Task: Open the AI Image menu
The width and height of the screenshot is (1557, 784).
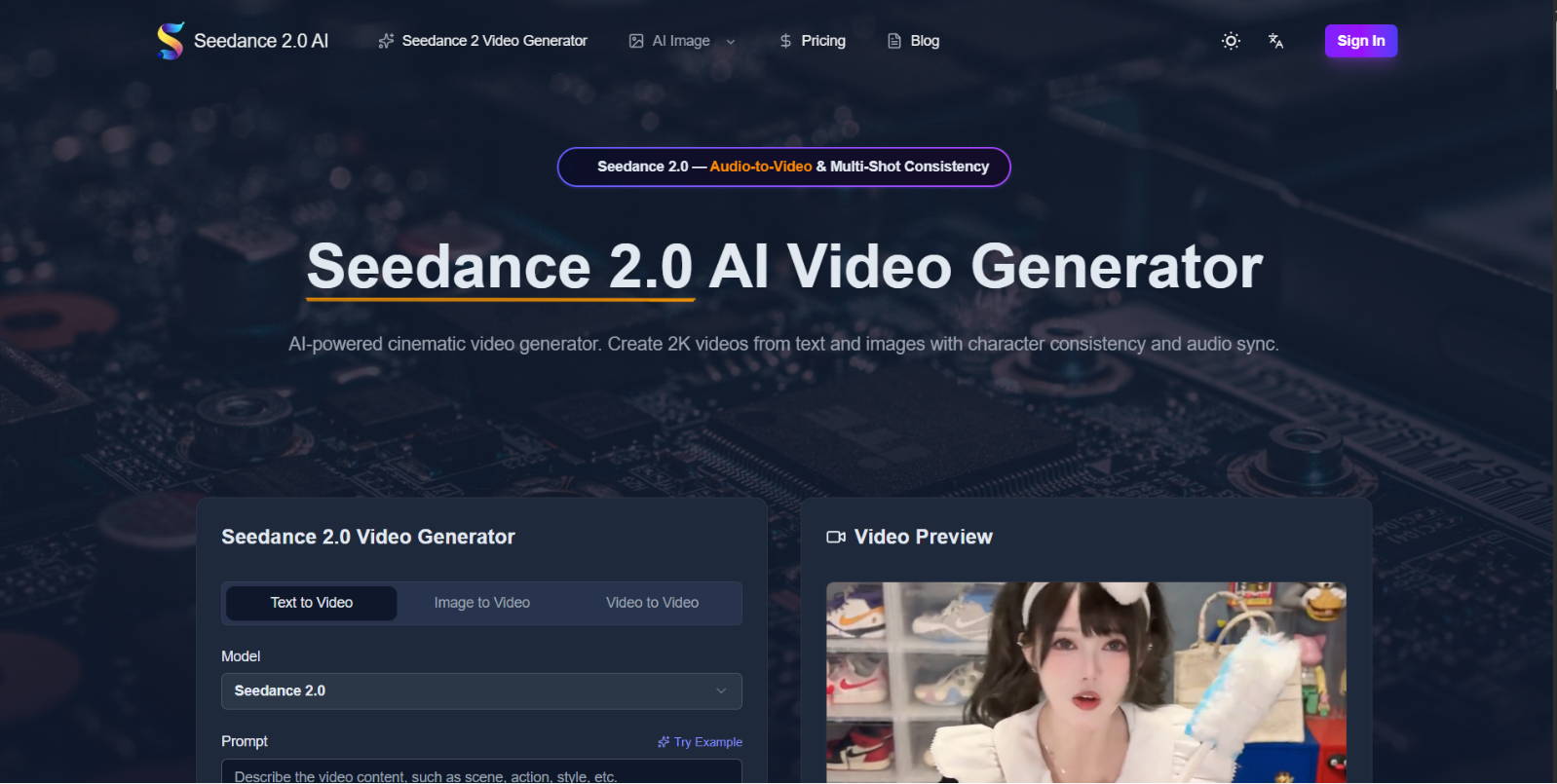Action: pyautogui.click(x=682, y=41)
